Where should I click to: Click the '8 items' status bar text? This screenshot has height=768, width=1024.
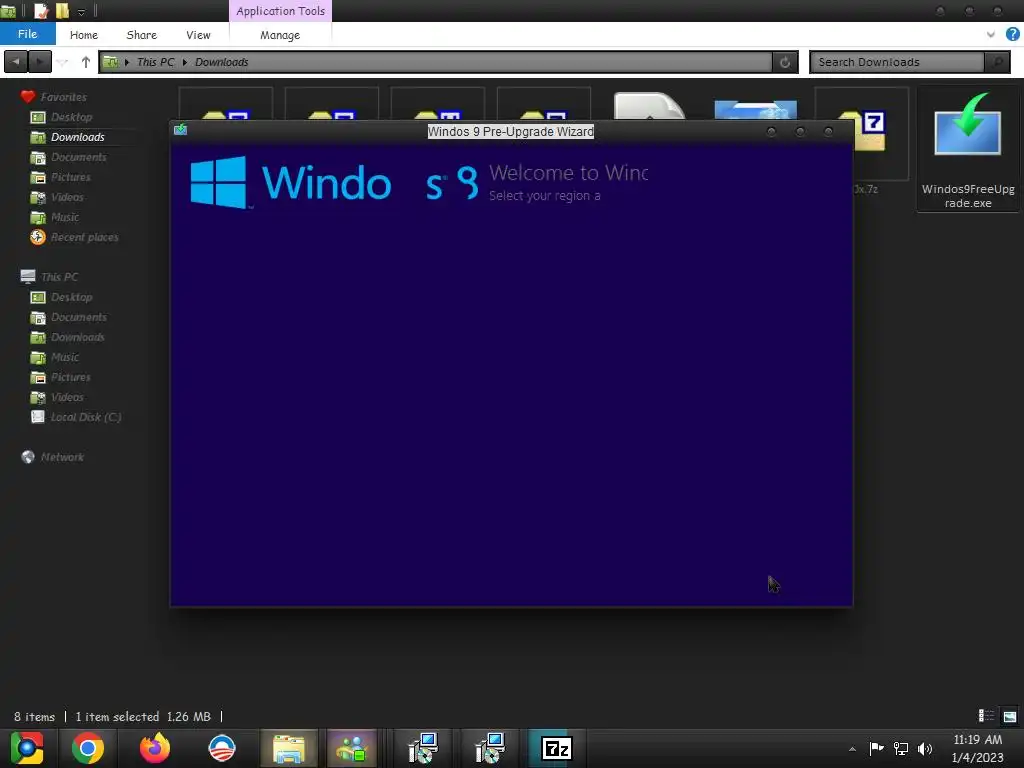click(35, 717)
